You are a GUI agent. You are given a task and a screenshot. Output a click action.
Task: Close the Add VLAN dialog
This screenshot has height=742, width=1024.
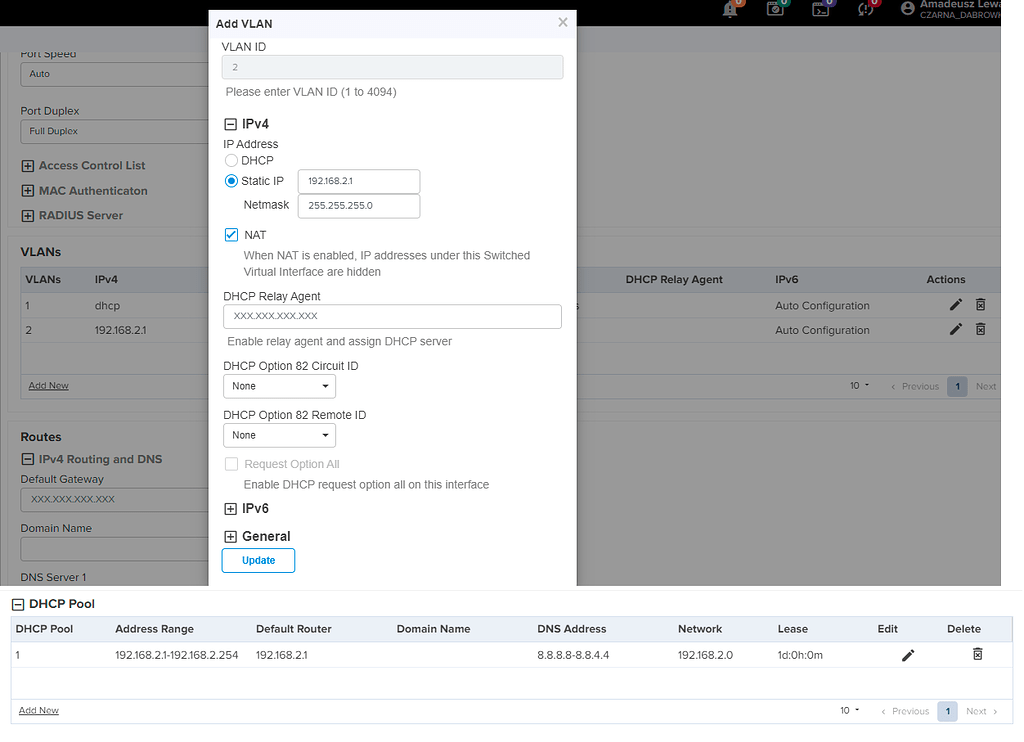tap(563, 22)
